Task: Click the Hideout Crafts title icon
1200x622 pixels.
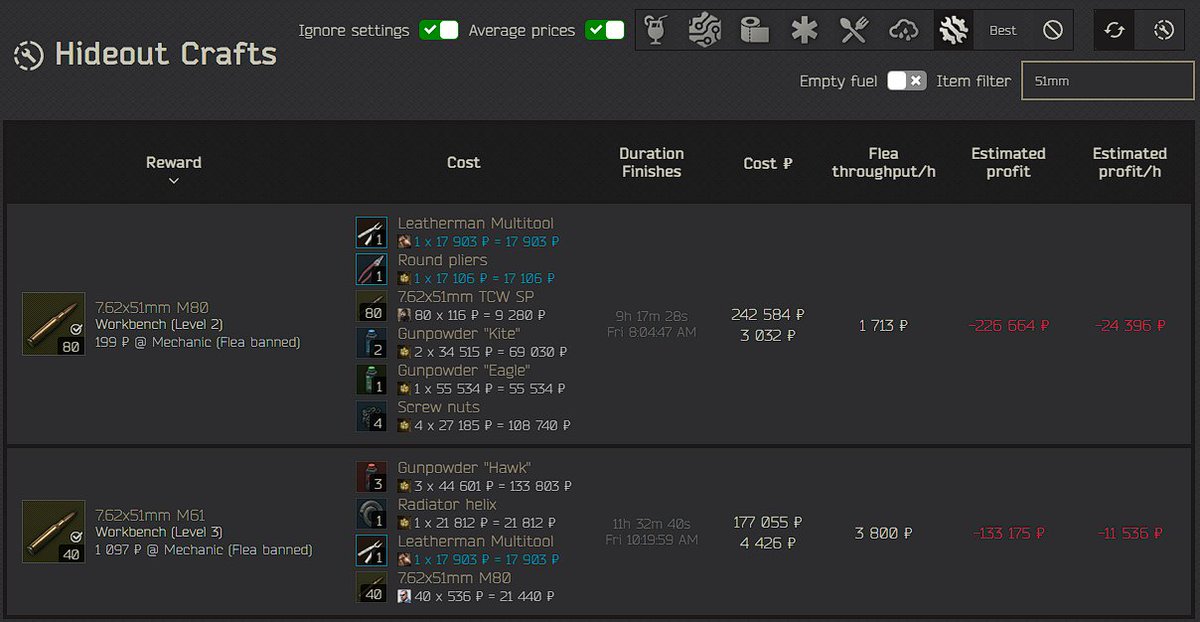Action: [29, 54]
